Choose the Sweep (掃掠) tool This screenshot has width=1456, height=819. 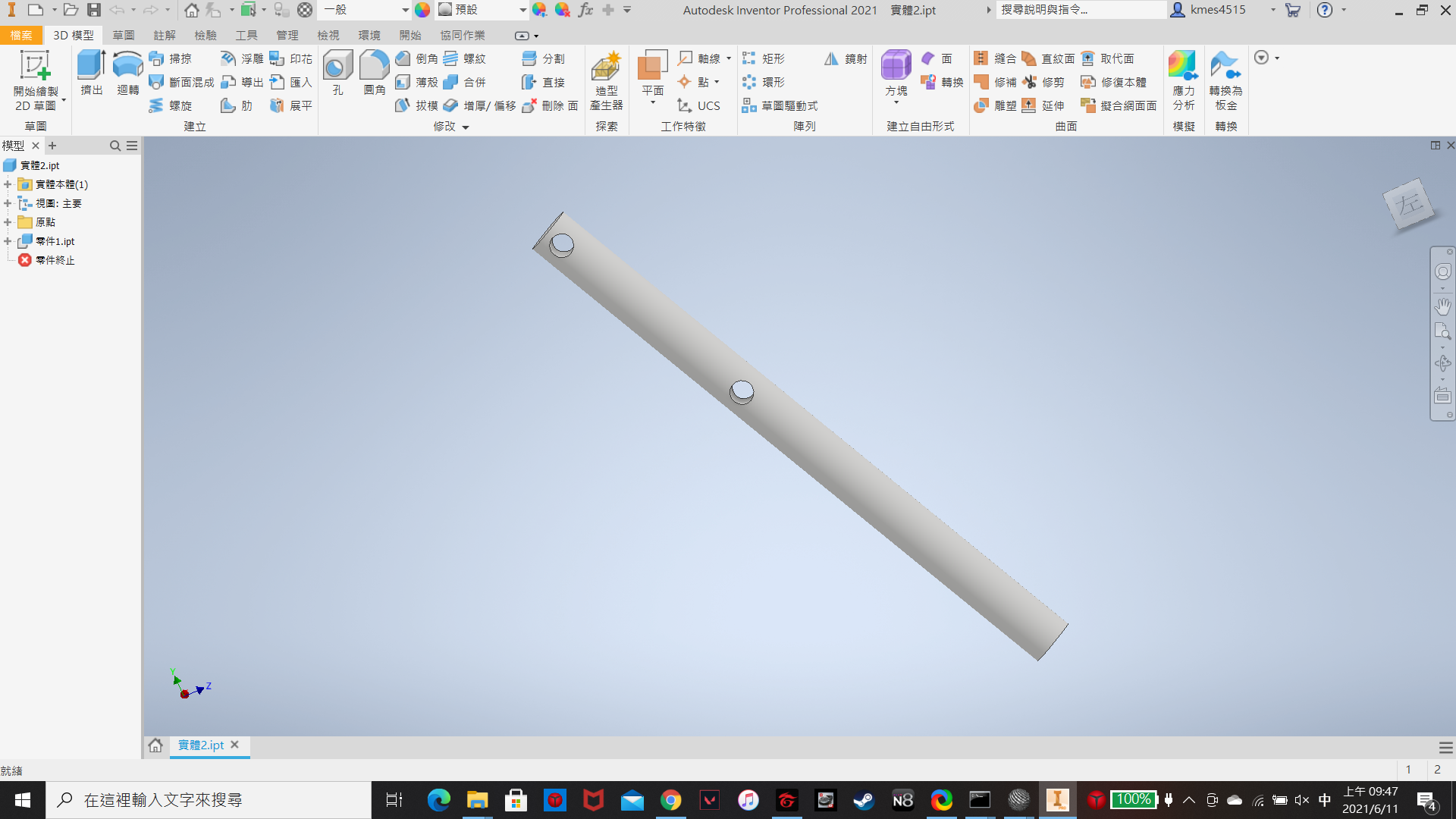(x=171, y=58)
